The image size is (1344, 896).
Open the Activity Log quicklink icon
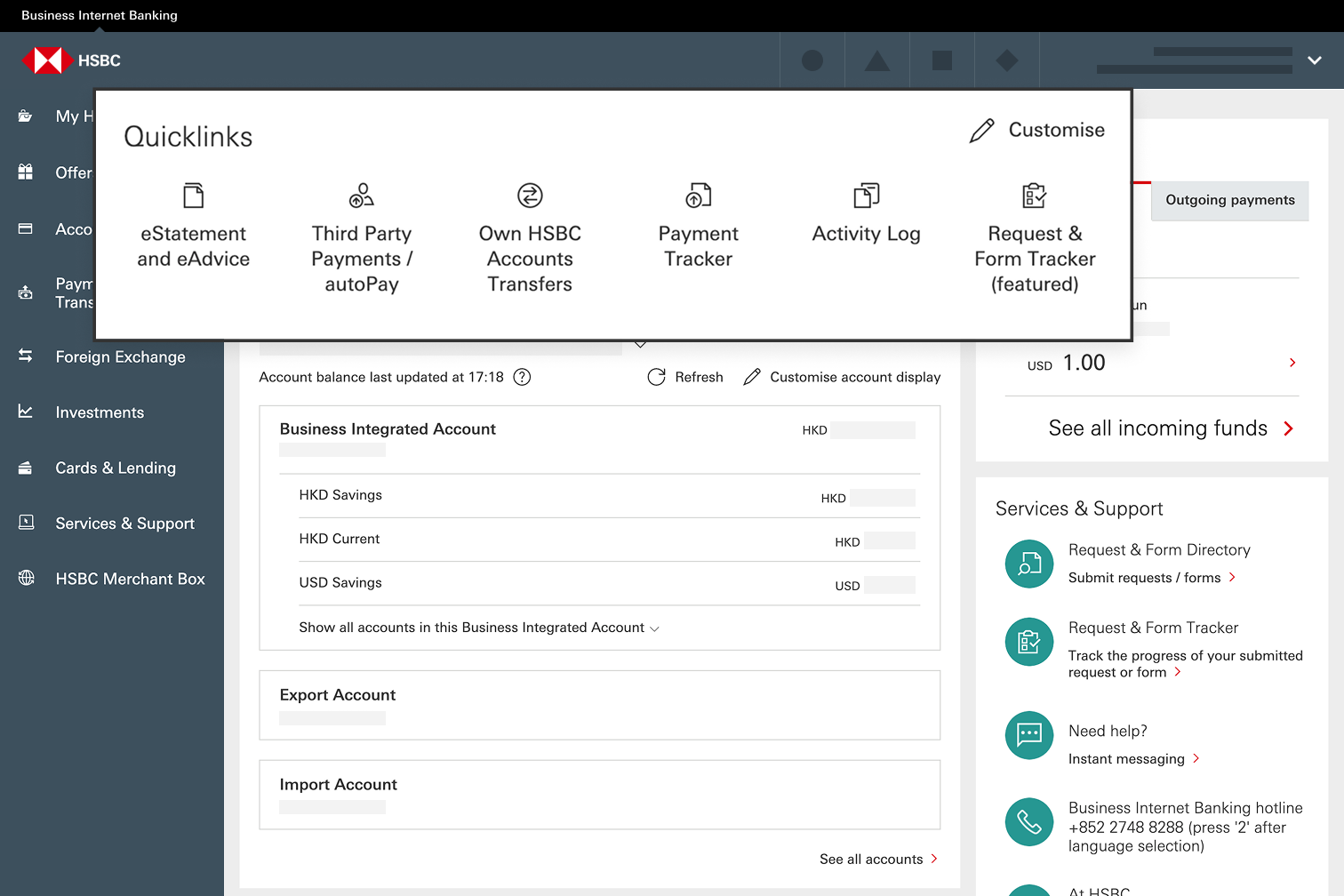[866, 195]
